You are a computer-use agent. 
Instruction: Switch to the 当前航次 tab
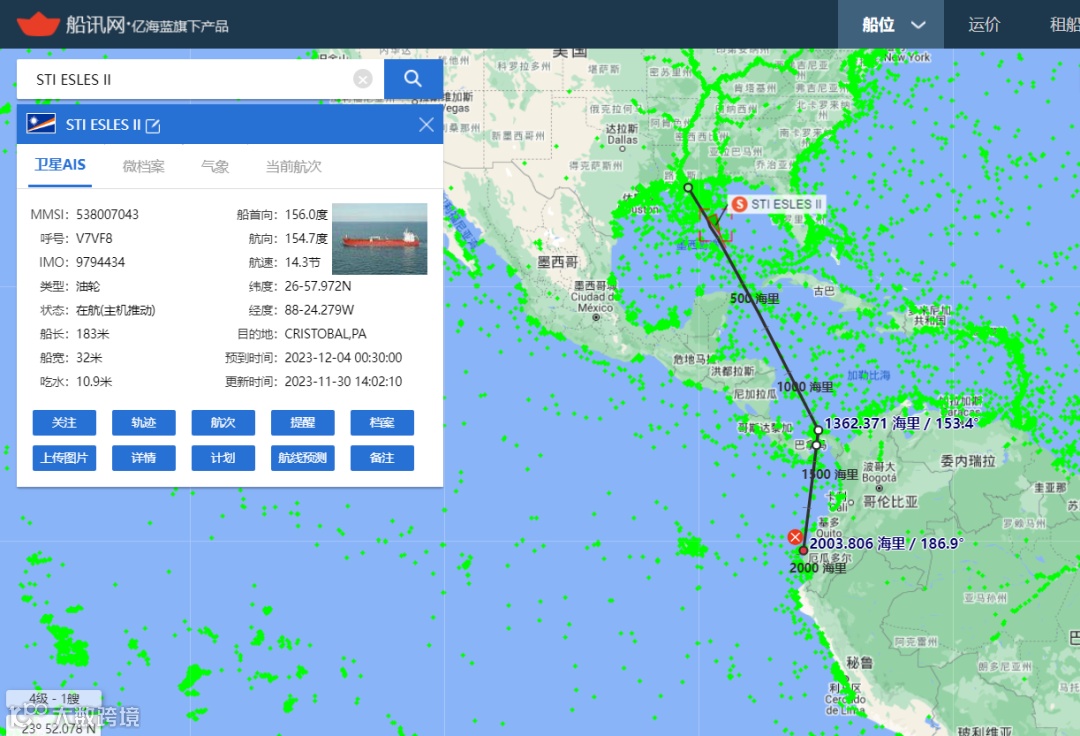(293, 166)
